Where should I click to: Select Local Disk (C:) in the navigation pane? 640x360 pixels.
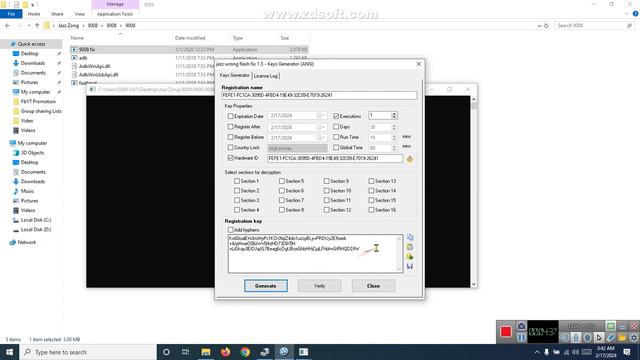point(36,220)
